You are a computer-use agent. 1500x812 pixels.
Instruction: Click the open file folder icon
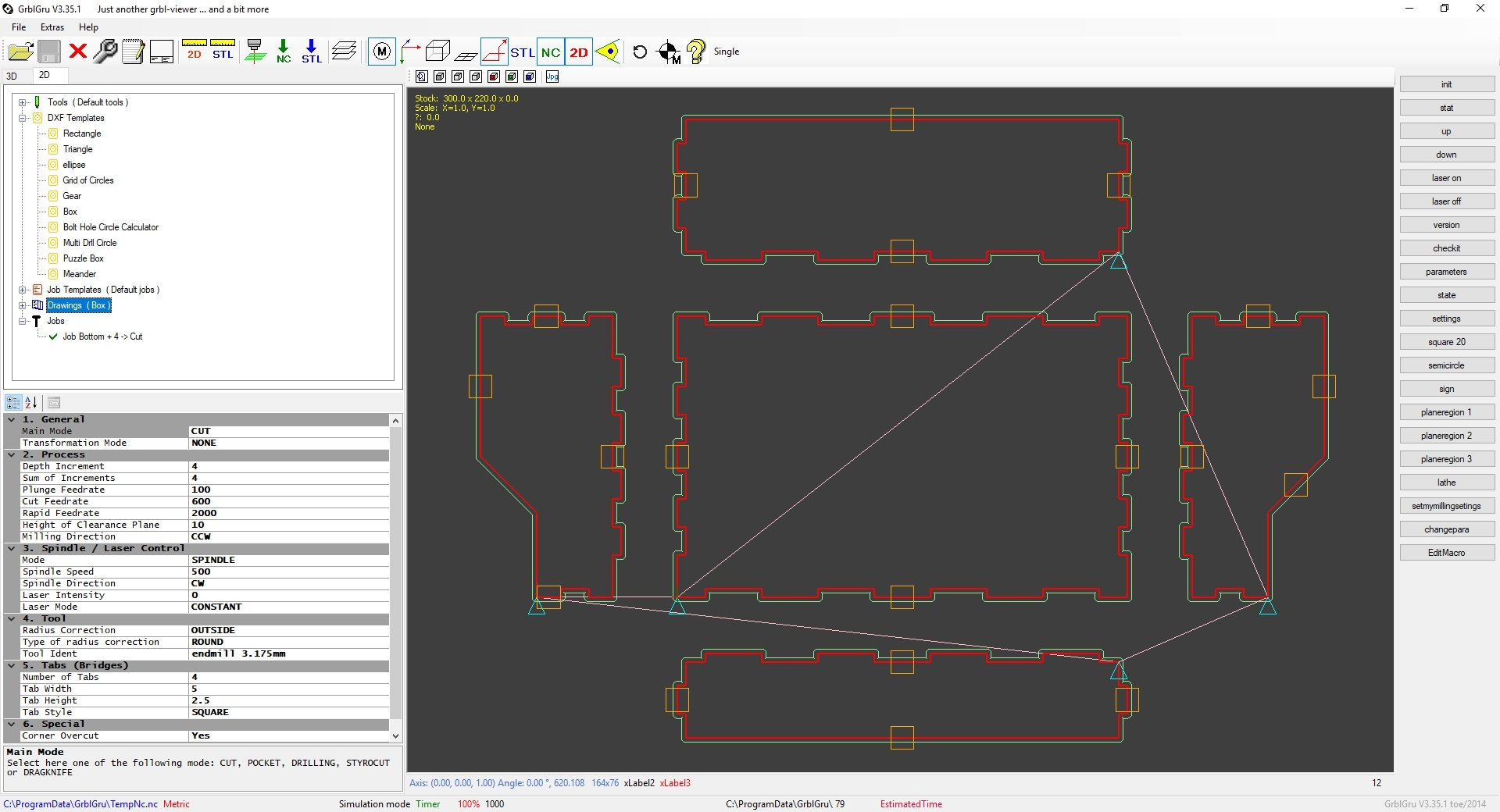coord(20,52)
